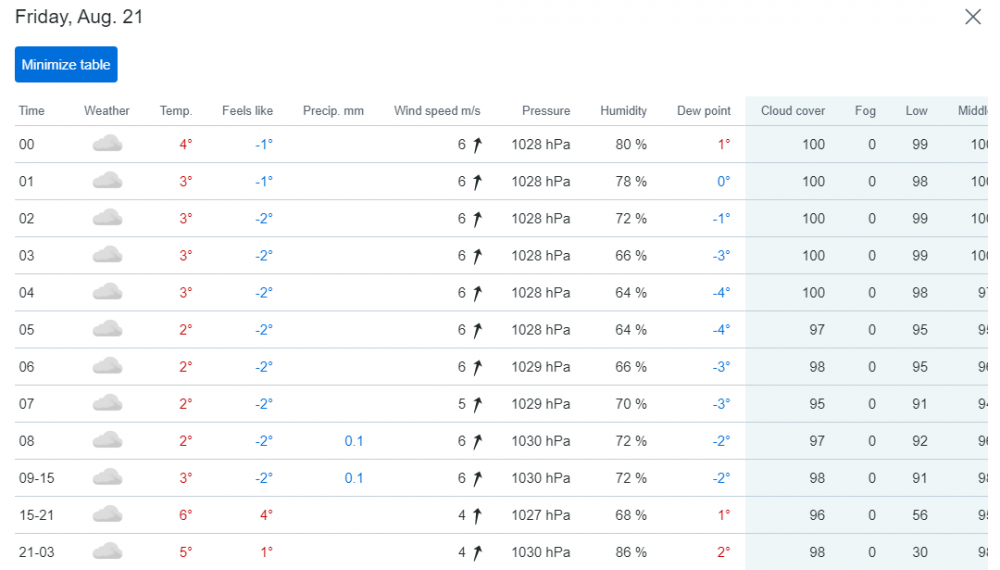Click the 08 time cell
Screen dimensions: 1000x570
click(27, 441)
